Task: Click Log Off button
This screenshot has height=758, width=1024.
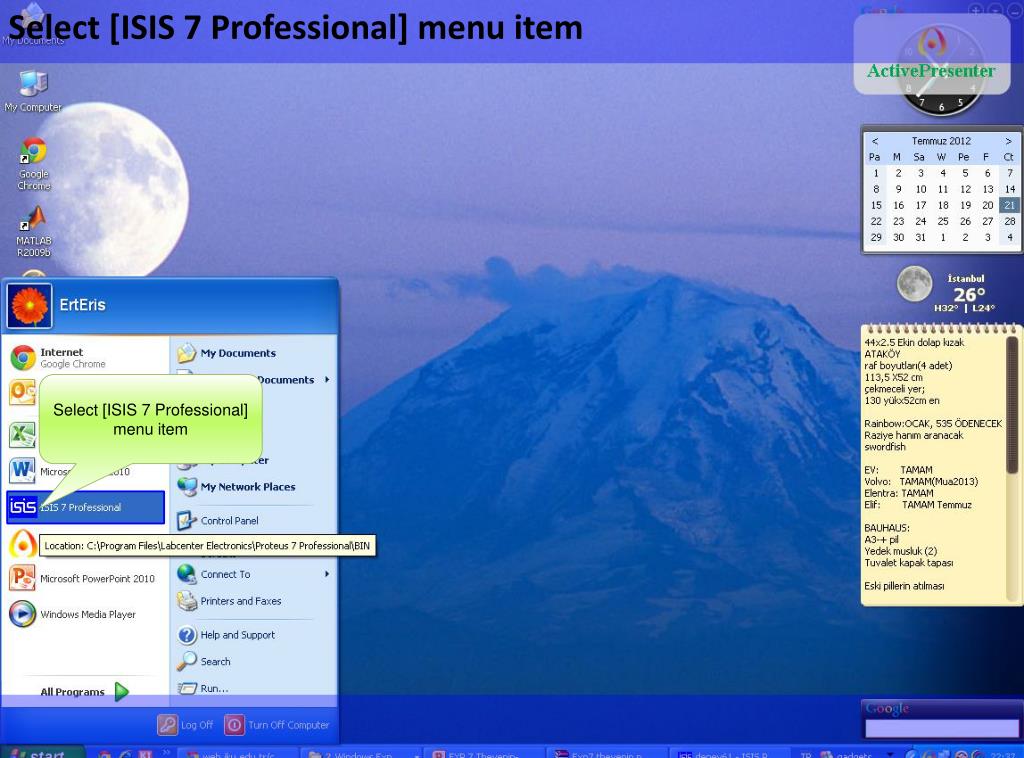Action: coord(186,725)
